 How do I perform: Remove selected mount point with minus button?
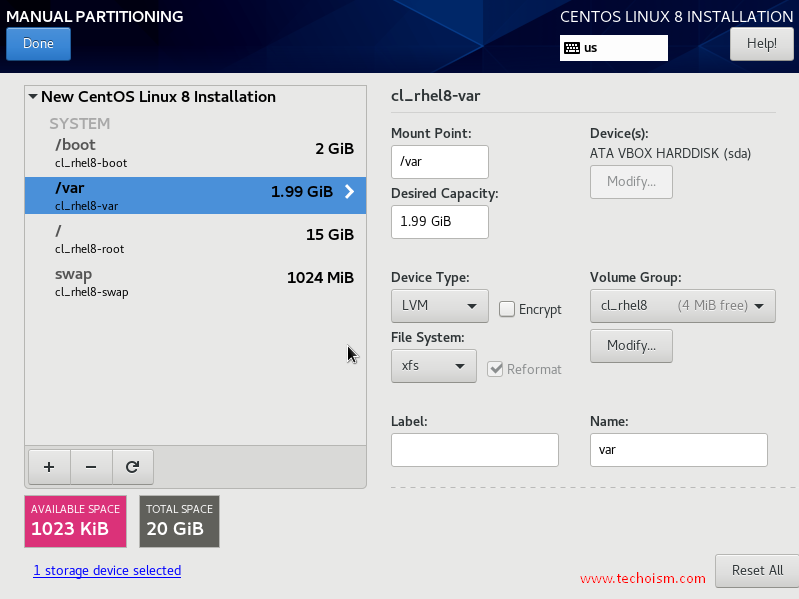click(91, 467)
